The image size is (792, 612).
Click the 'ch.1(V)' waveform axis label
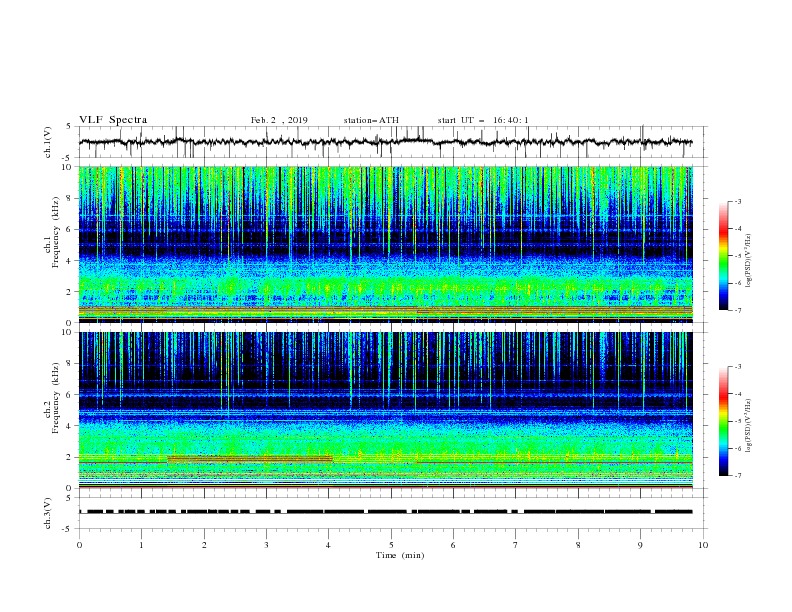[x=48, y=142]
